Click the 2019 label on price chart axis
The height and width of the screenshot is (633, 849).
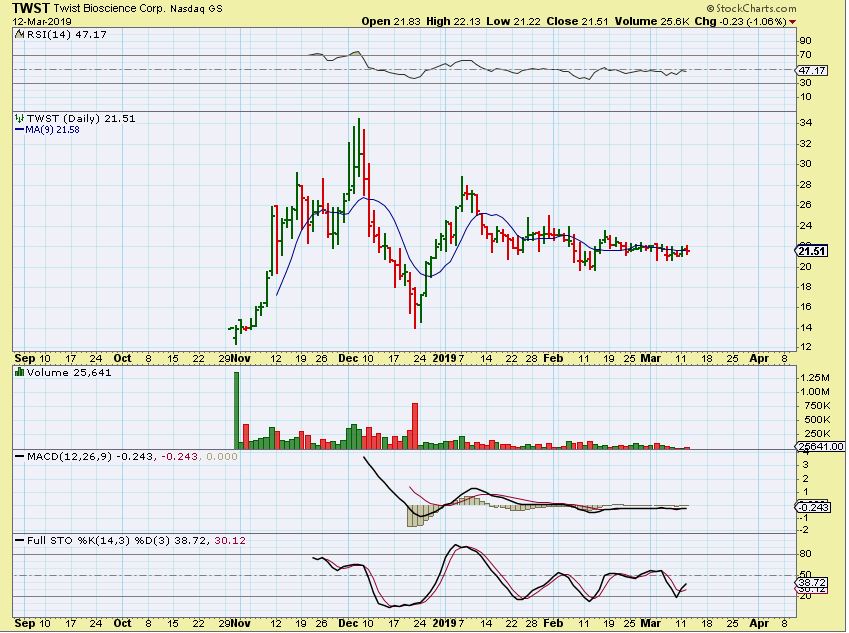point(443,356)
